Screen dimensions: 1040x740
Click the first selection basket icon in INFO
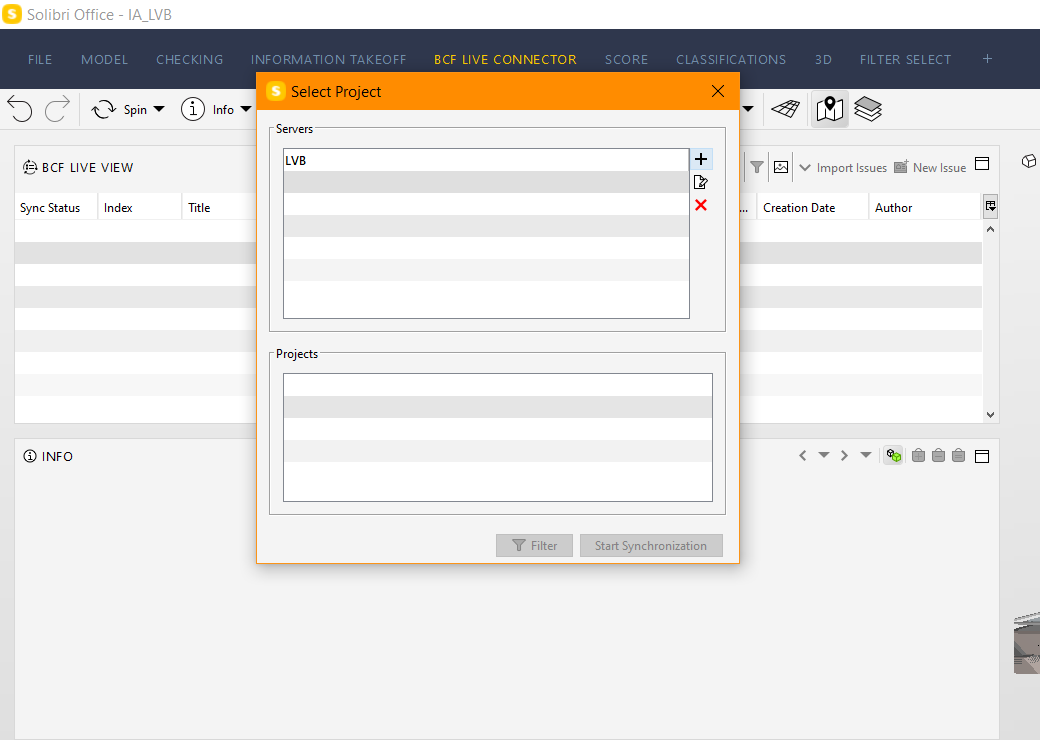pyautogui.click(x=918, y=455)
